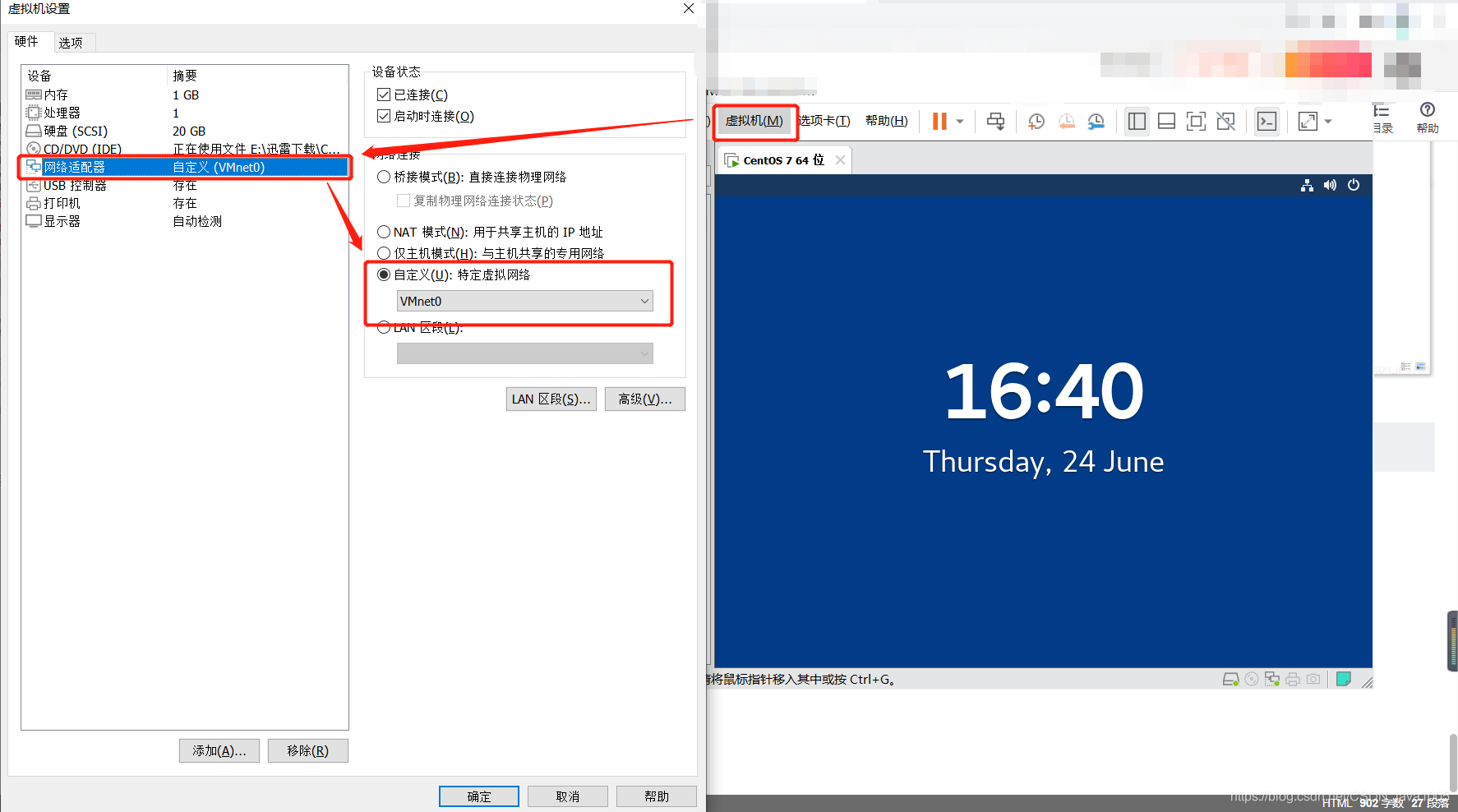Select the CD/DVD (IDE) device row
Screen dimensions: 1458x812
[185, 149]
